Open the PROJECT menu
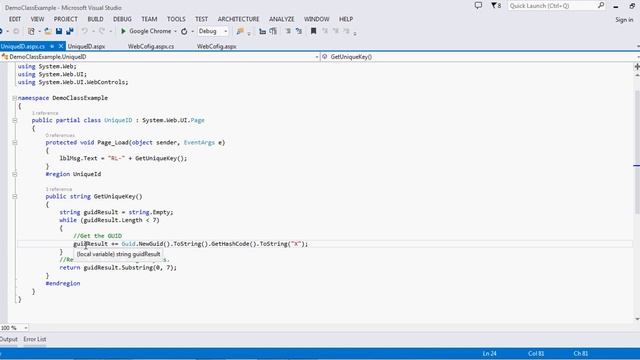Screen dimensions: 640x360 point(65,19)
